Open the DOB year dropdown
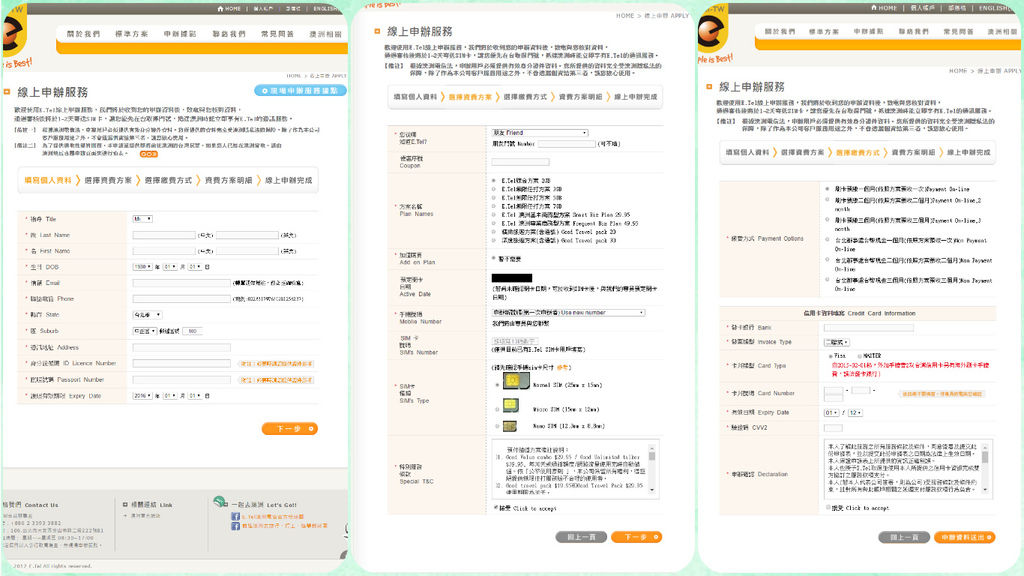This screenshot has height=576, width=1024. tap(142, 267)
